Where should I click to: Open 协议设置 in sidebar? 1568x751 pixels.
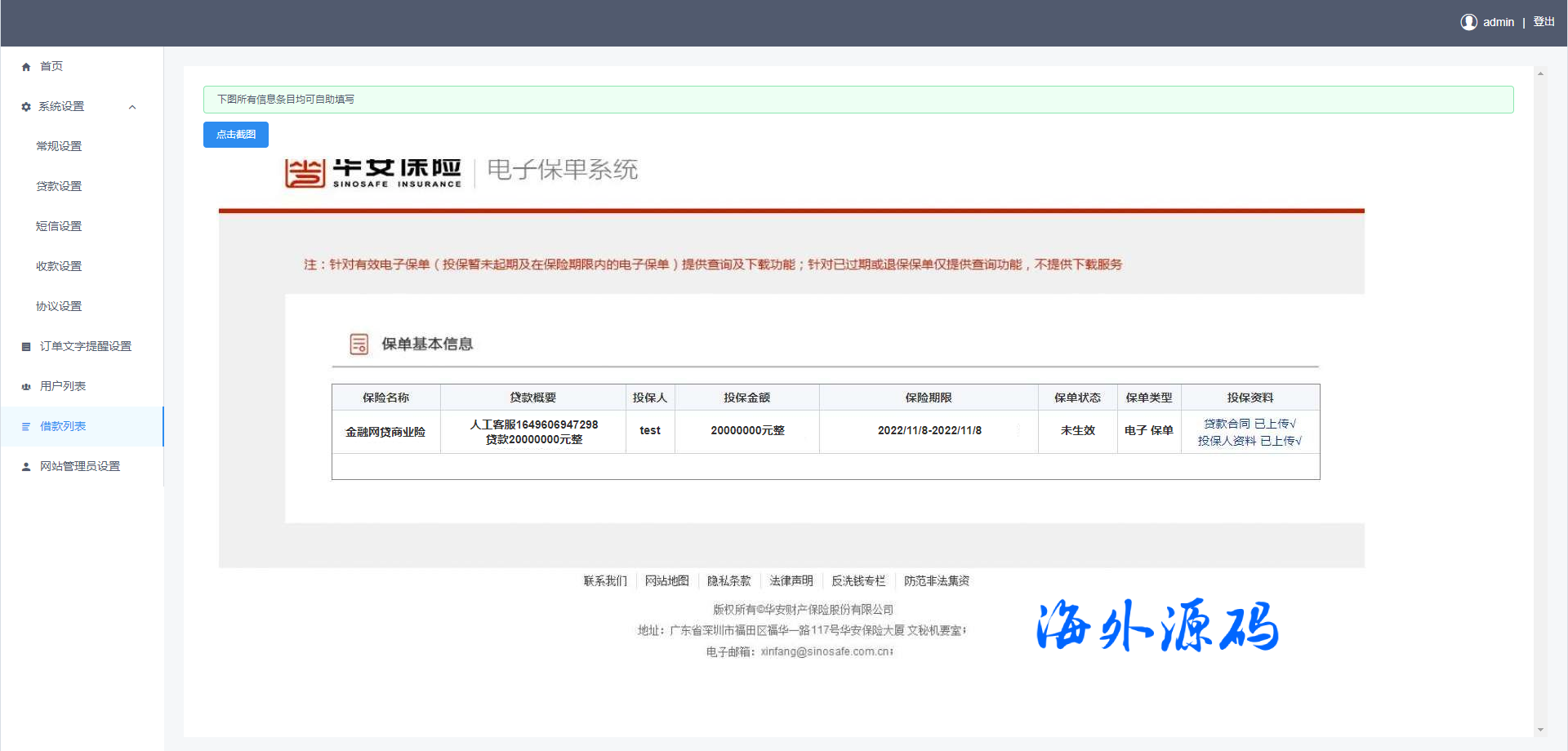59,306
